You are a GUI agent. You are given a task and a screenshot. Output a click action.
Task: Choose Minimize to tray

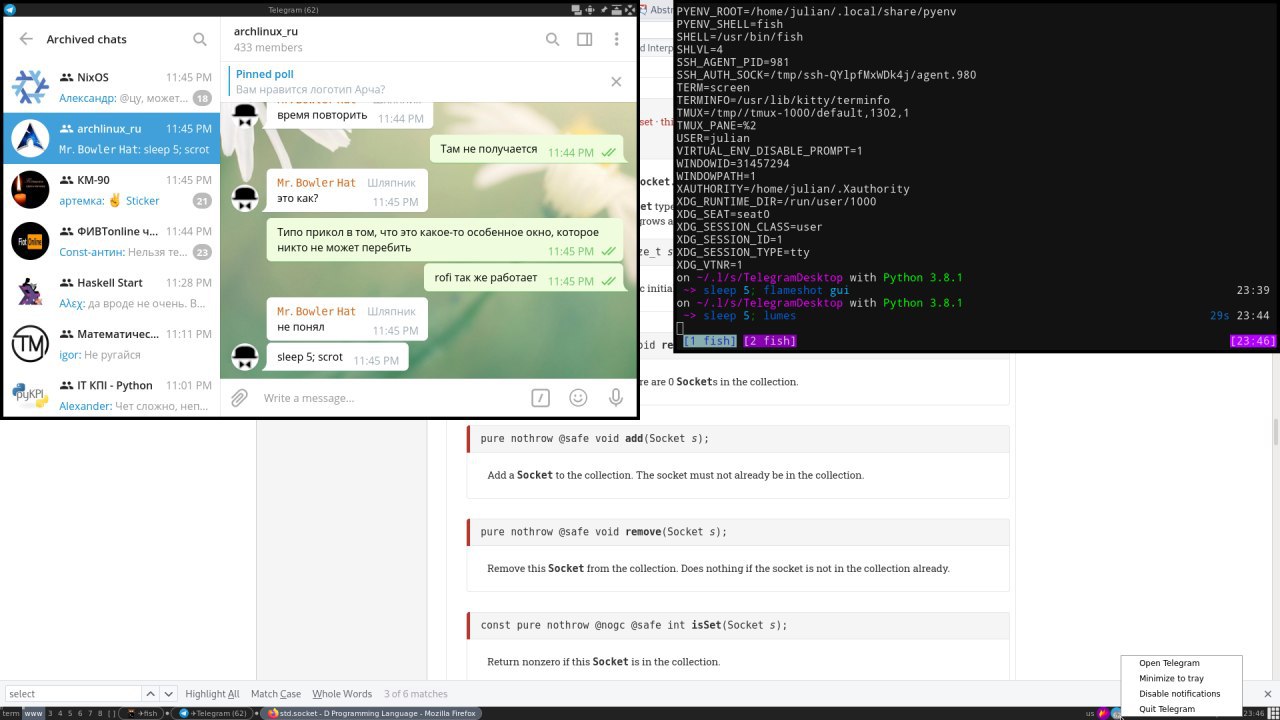tap(1181, 678)
